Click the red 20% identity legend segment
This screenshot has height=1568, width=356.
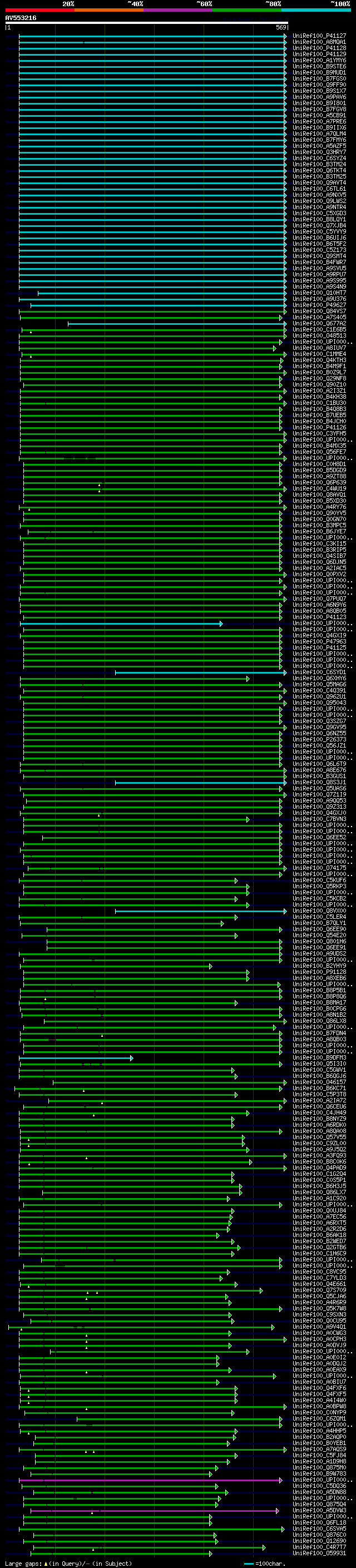click(39, 10)
